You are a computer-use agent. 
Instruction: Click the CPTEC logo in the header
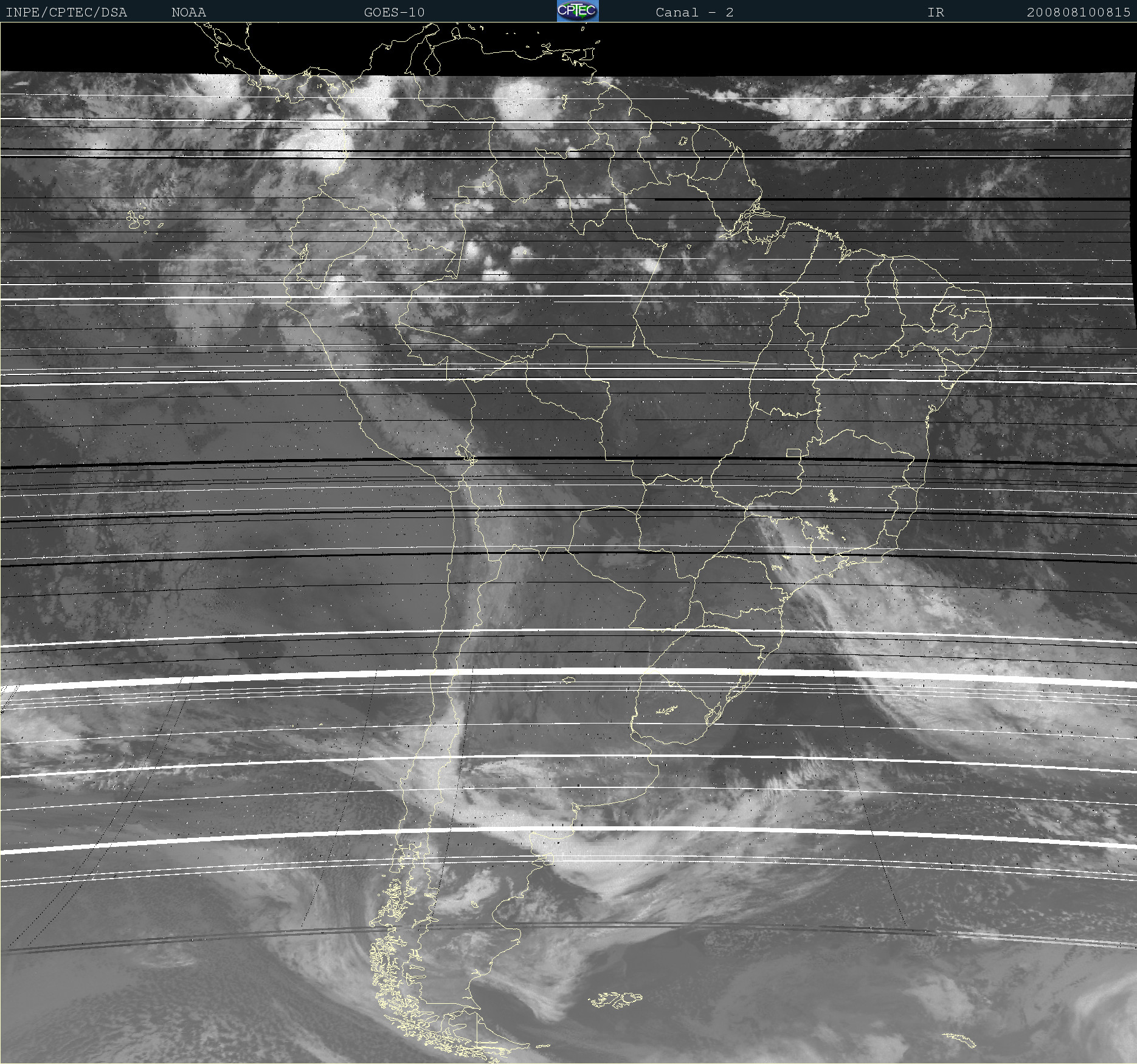point(578,11)
